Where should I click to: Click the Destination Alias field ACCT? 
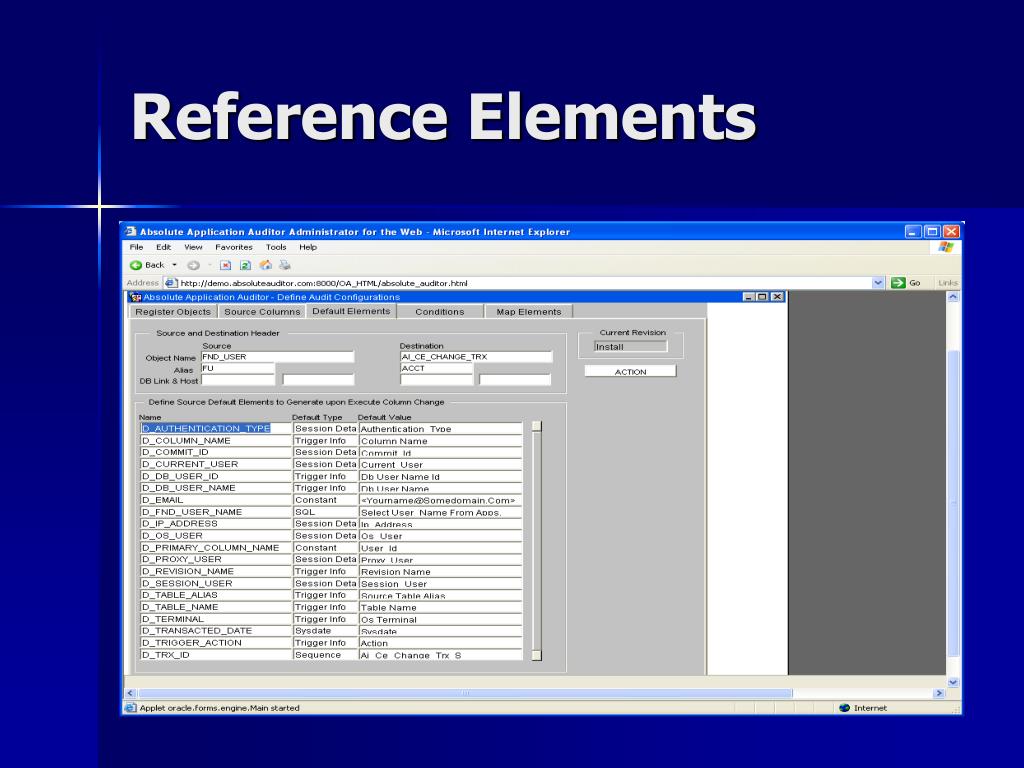(x=436, y=368)
